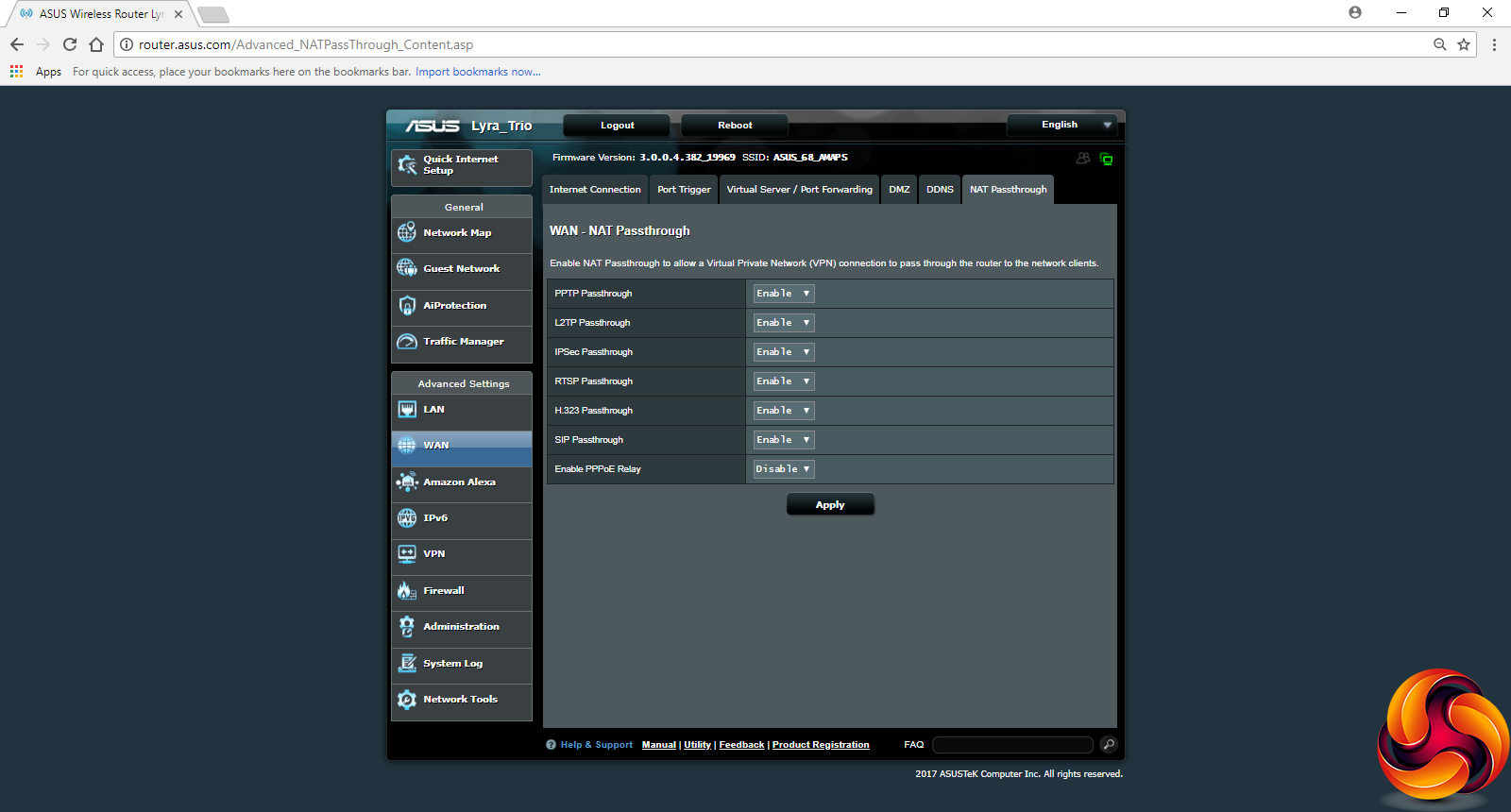Screen dimensions: 1511x812
Task: Click the FAQ search input field
Action: point(1012,745)
